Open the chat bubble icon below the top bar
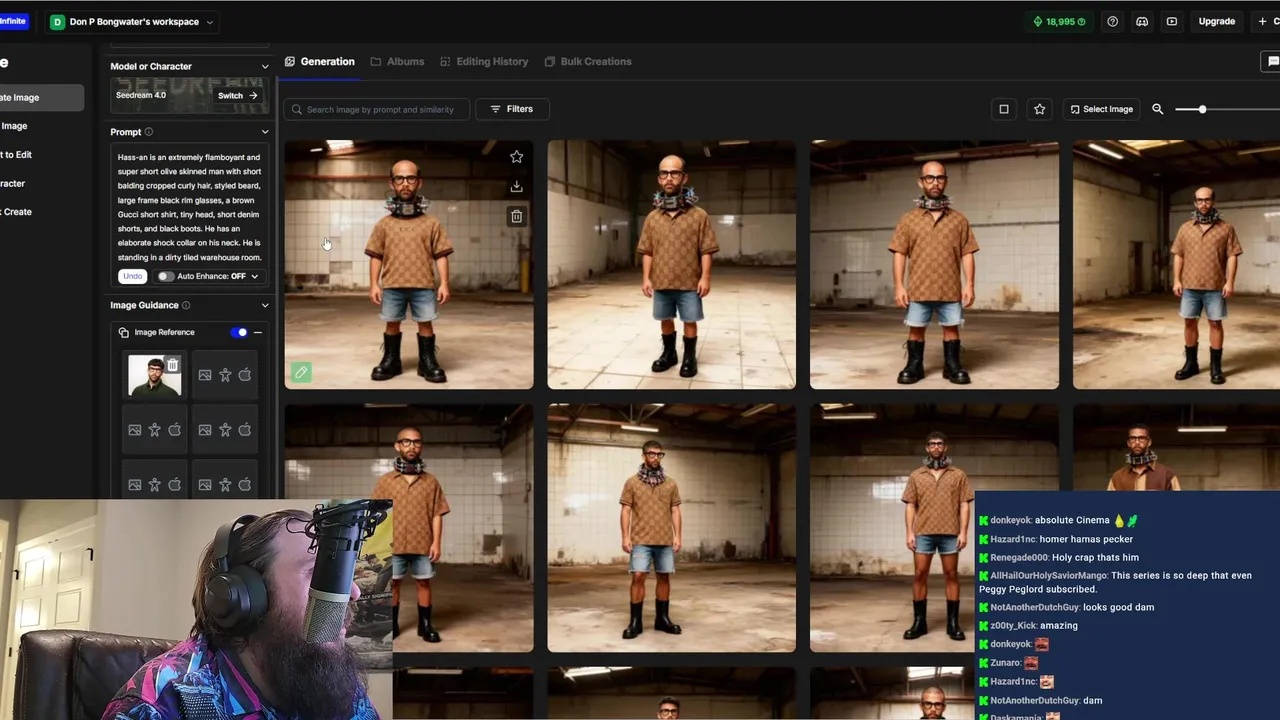1280x720 pixels. pyautogui.click(x=1272, y=61)
